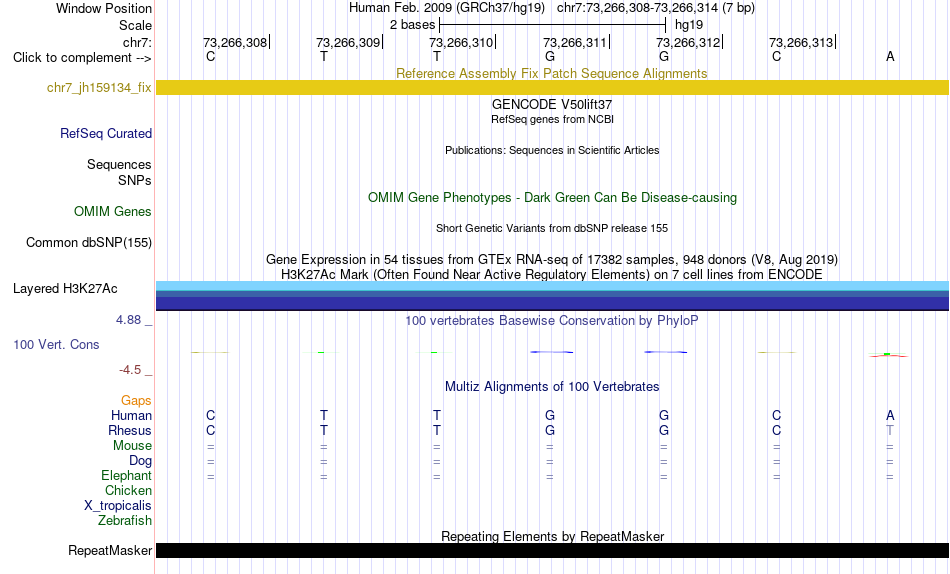This screenshot has height=574, width=950.
Task: Click the Mouse species label
Action: click(132, 446)
